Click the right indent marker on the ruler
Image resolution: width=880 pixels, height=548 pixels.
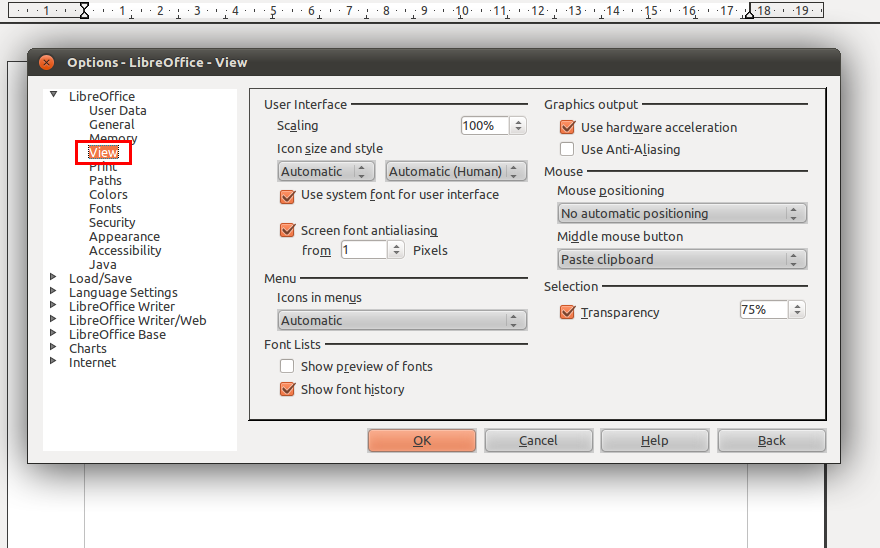(x=749, y=13)
